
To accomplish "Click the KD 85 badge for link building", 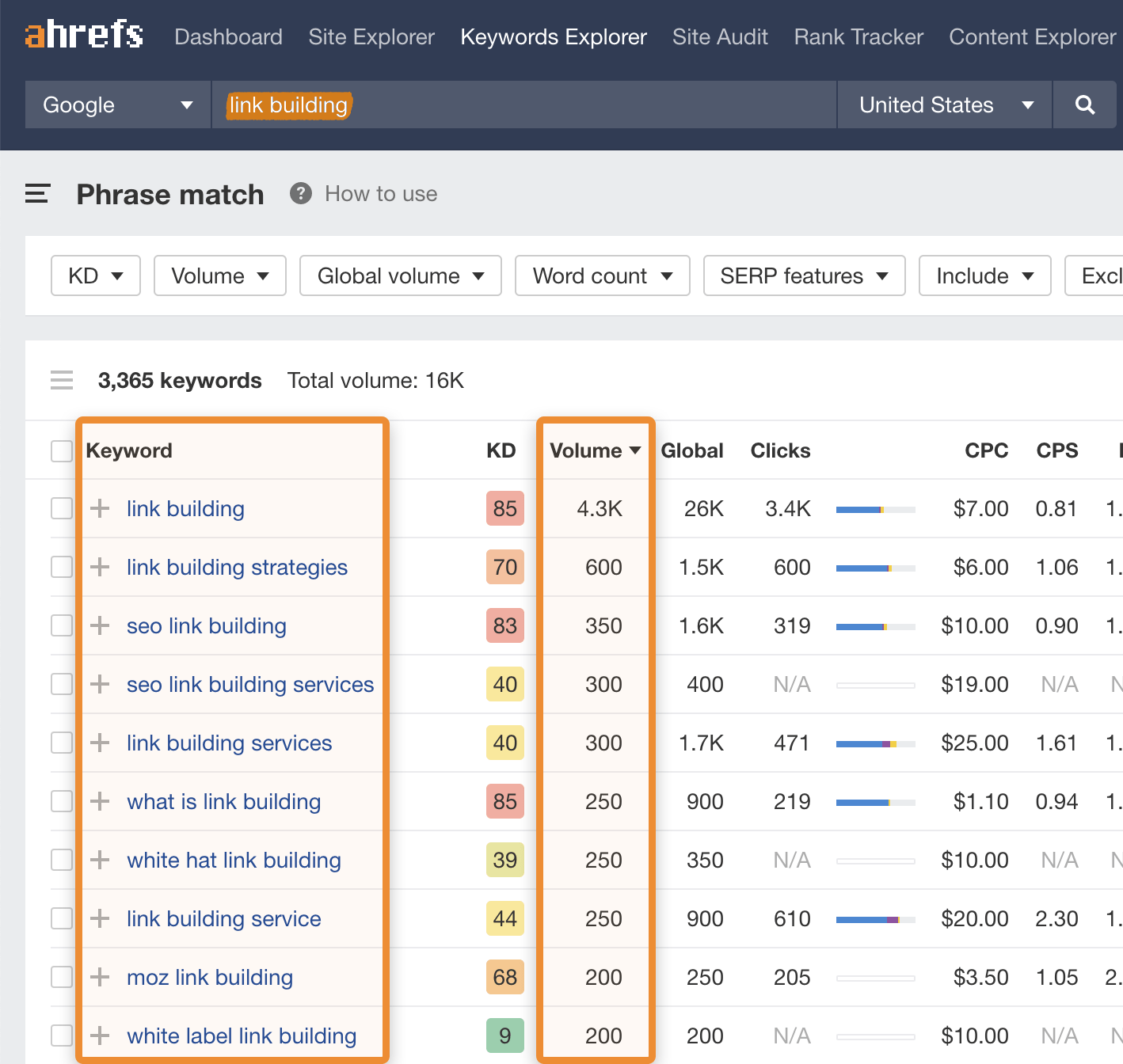I will pyautogui.click(x=504, y=508).
